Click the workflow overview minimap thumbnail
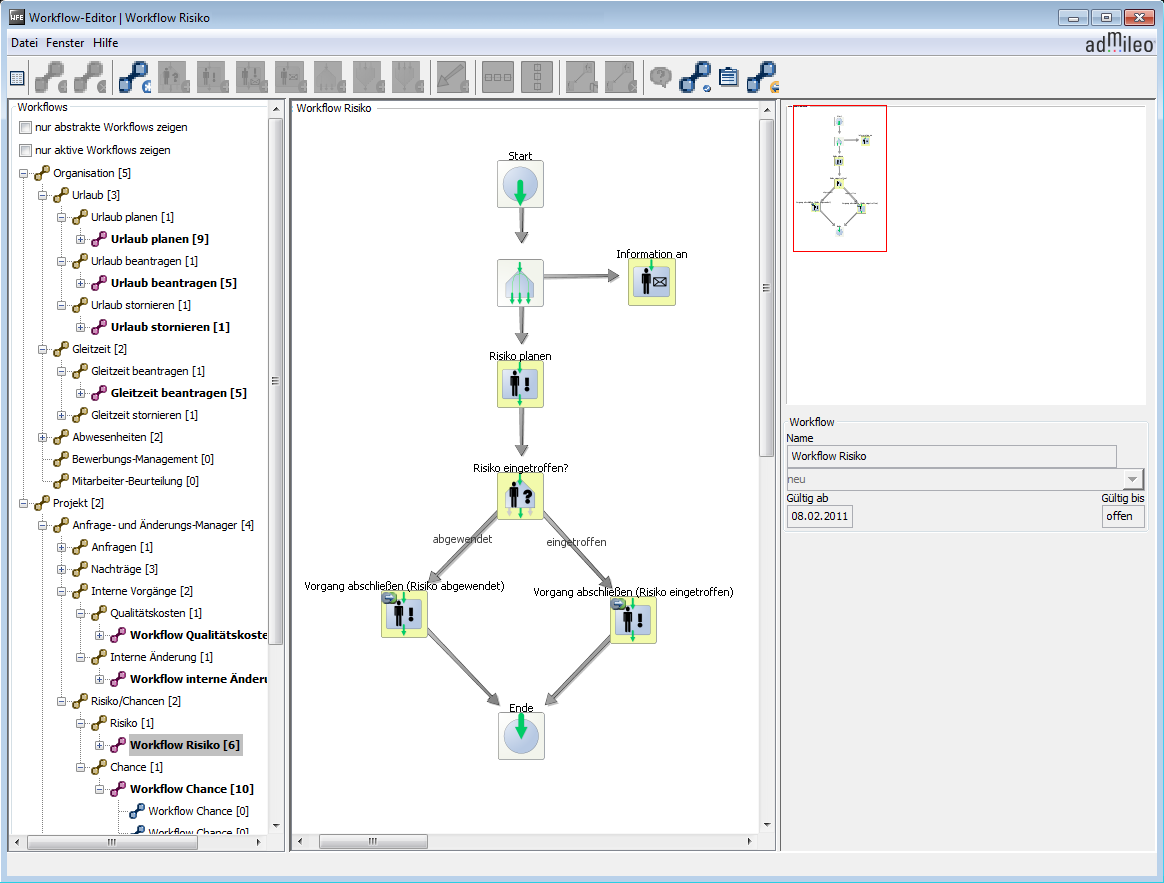The width and height of the screenshot is (1164, 883). 840,178
